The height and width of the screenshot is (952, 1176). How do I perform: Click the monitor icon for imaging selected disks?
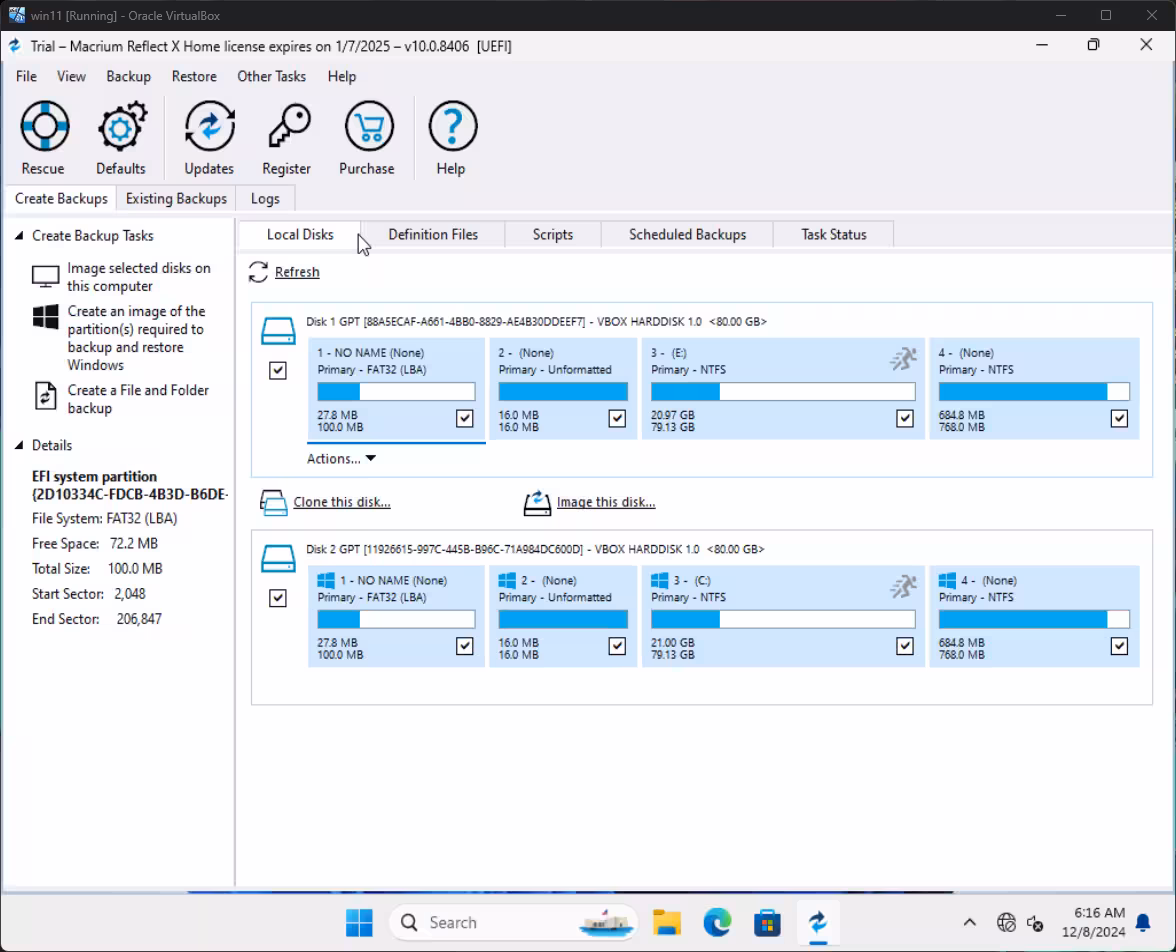pos(45,276)
